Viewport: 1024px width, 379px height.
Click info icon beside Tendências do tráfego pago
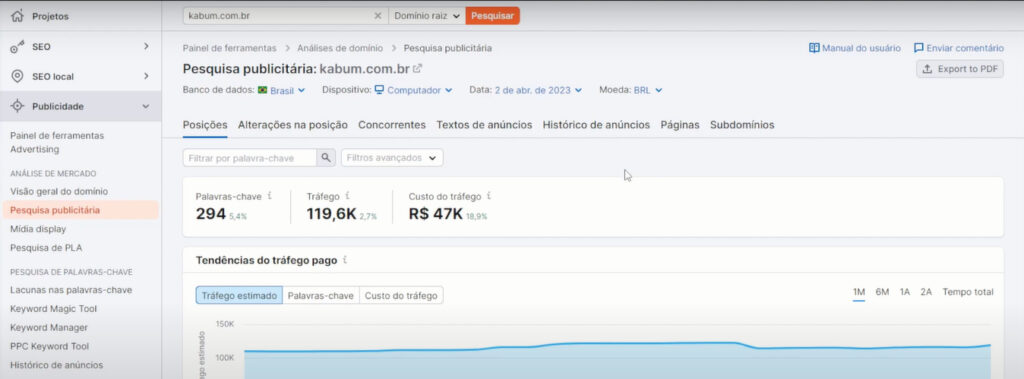tap(345, 260)
